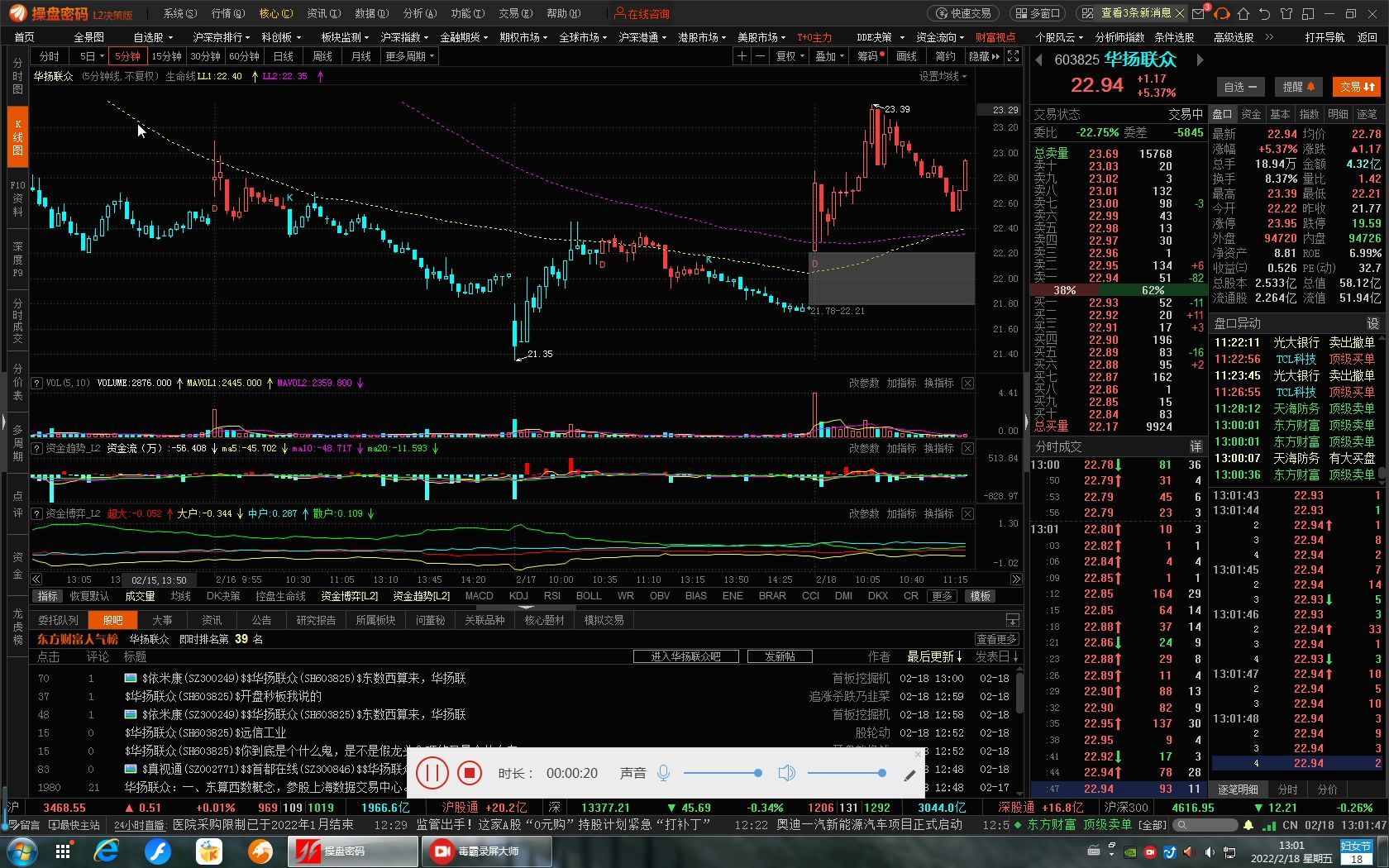
Task: Open 操盘密码 in Windows taskbar
Action: pyautogui.click(x=353, y=851)
